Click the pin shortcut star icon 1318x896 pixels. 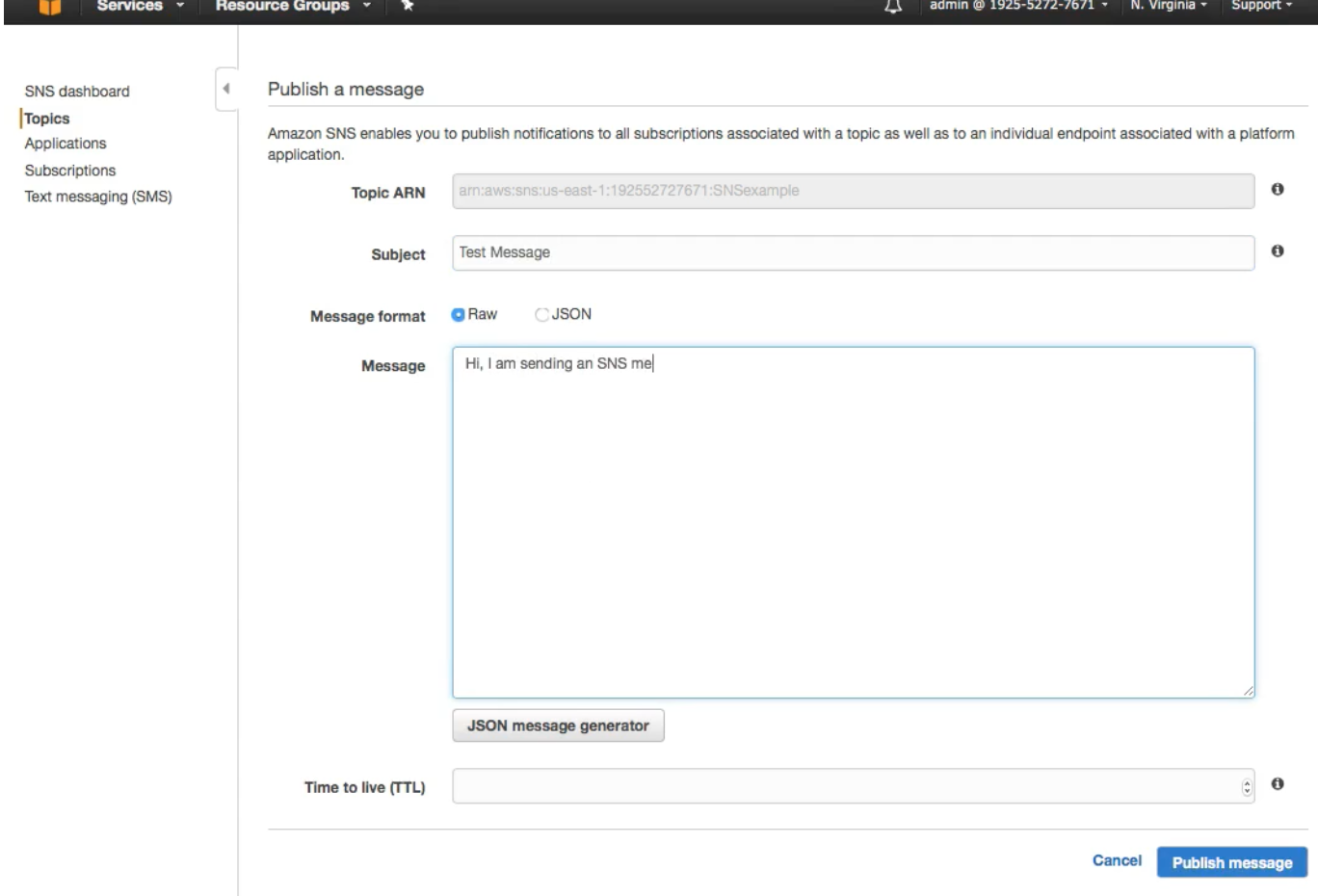coord(408,6)
